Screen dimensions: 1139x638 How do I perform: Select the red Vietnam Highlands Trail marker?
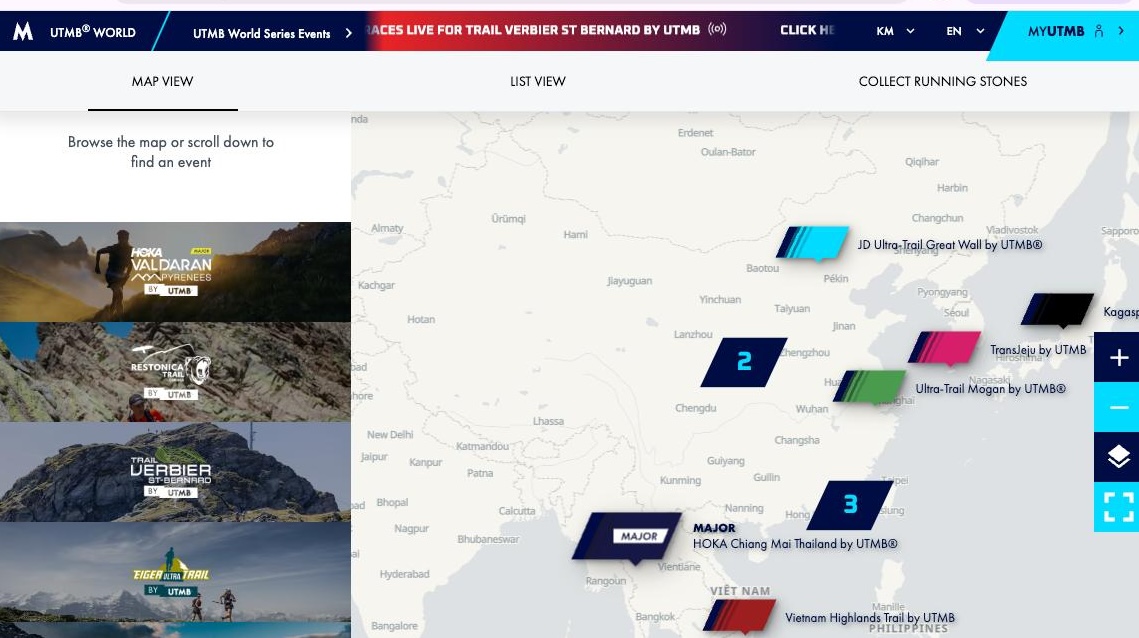[739, 616]
